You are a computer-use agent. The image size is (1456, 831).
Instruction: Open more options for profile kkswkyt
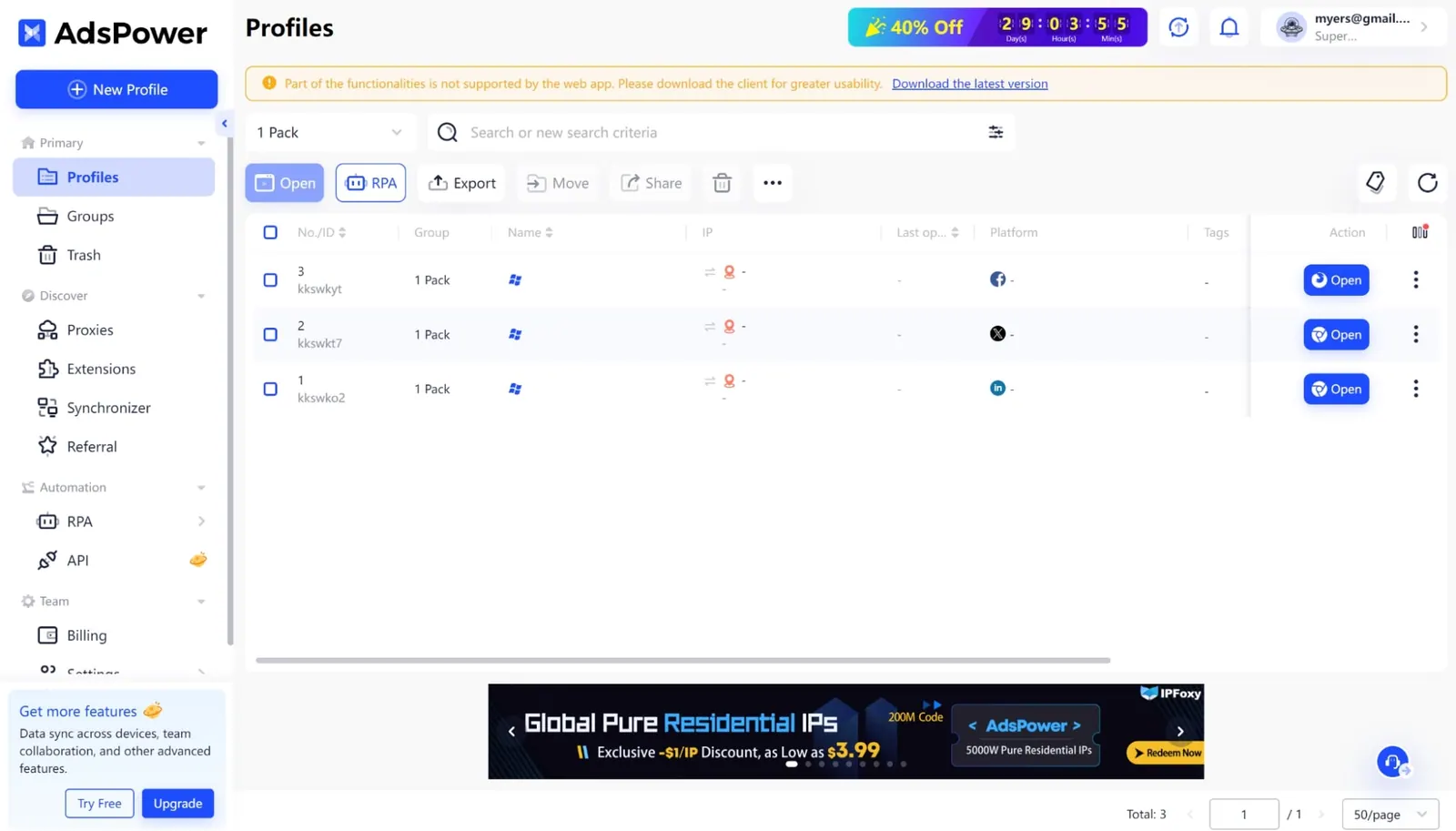click(1415, 279)
